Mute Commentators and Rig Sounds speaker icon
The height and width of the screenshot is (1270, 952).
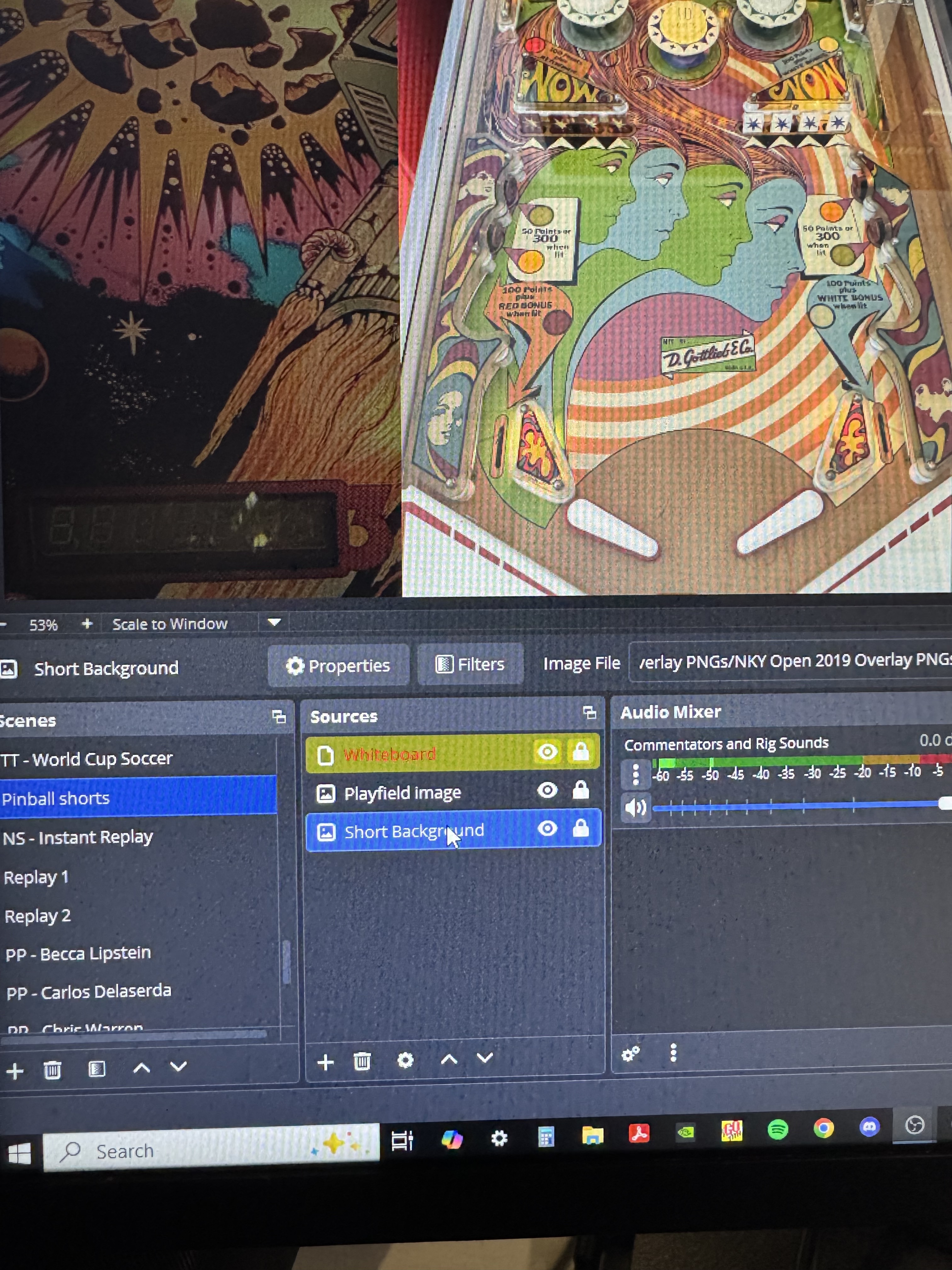pos(635,807)
